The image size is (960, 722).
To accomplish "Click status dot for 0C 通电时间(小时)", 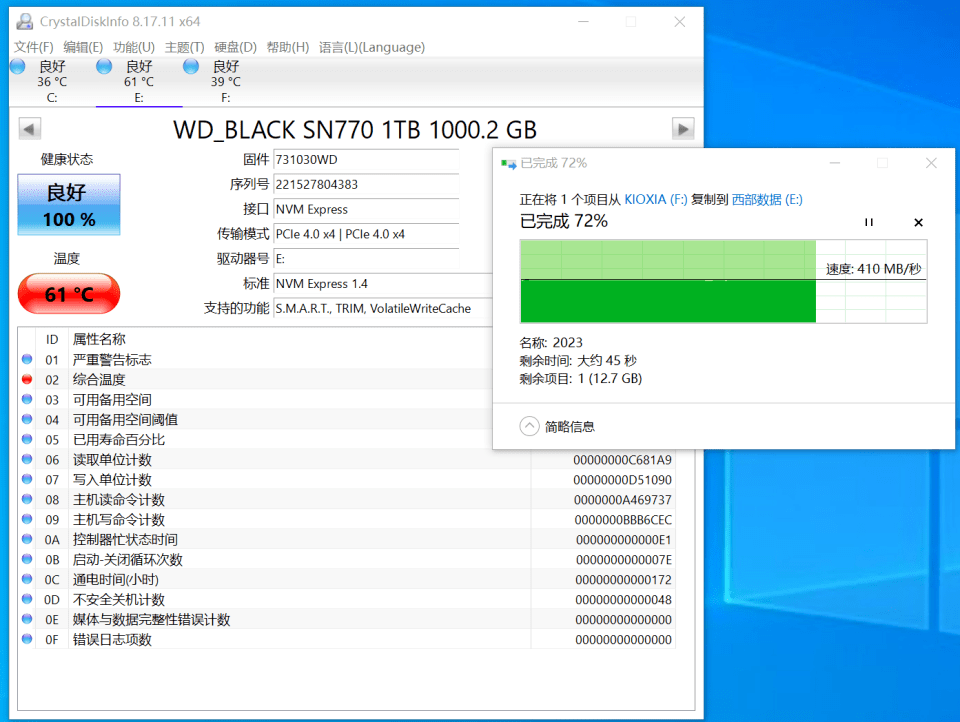I will pos(27,579).
